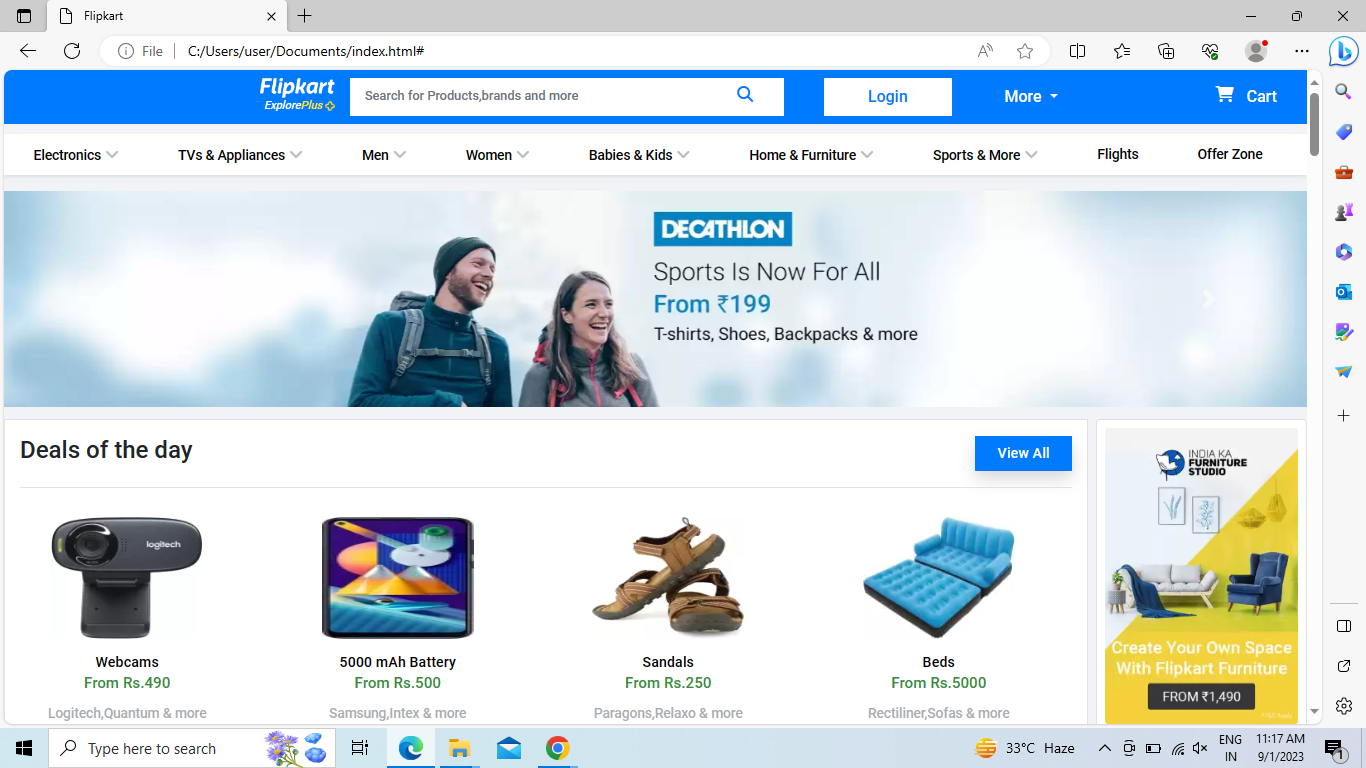Open the Bing chat sidebar icon
1366x768 pixels.
[1344, 51]
